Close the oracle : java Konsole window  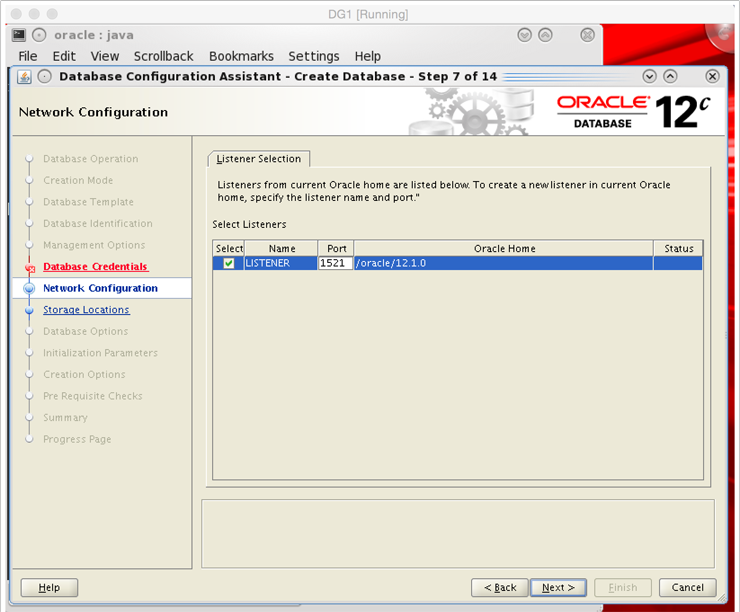click(x=587, y=35)
